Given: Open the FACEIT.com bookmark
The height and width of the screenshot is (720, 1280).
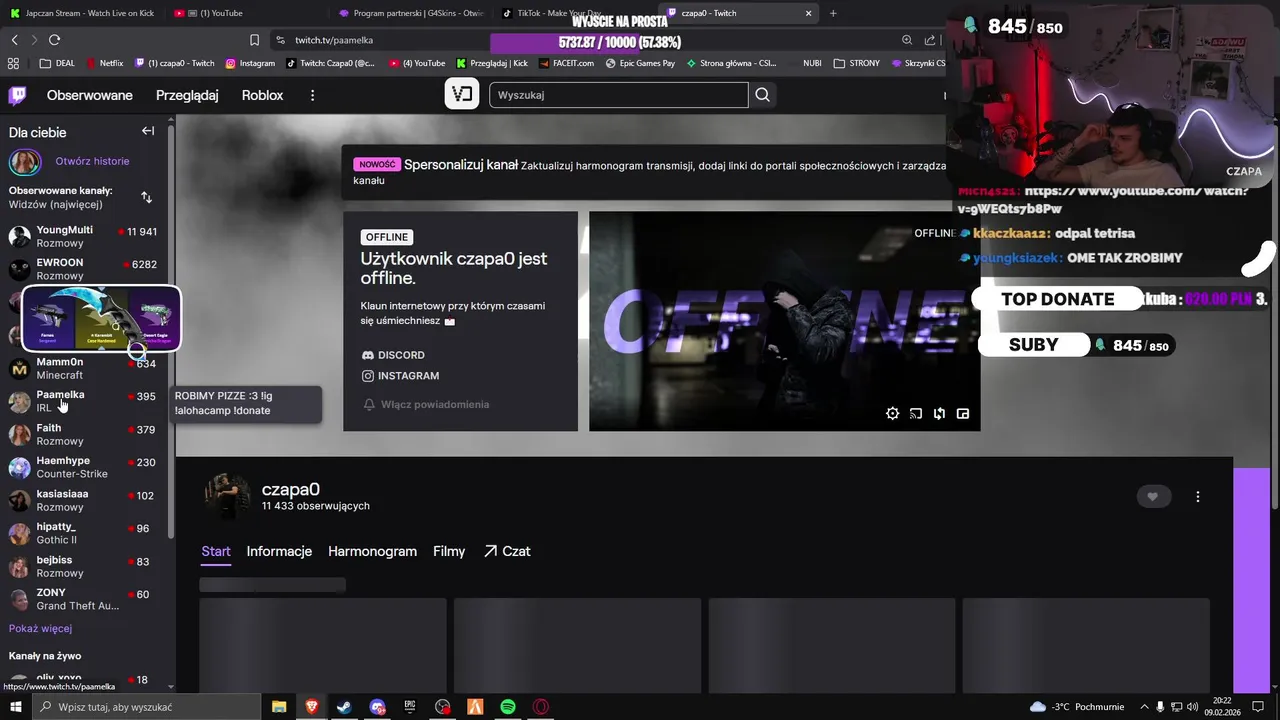Looking at the screenshot, I should 566,63.
